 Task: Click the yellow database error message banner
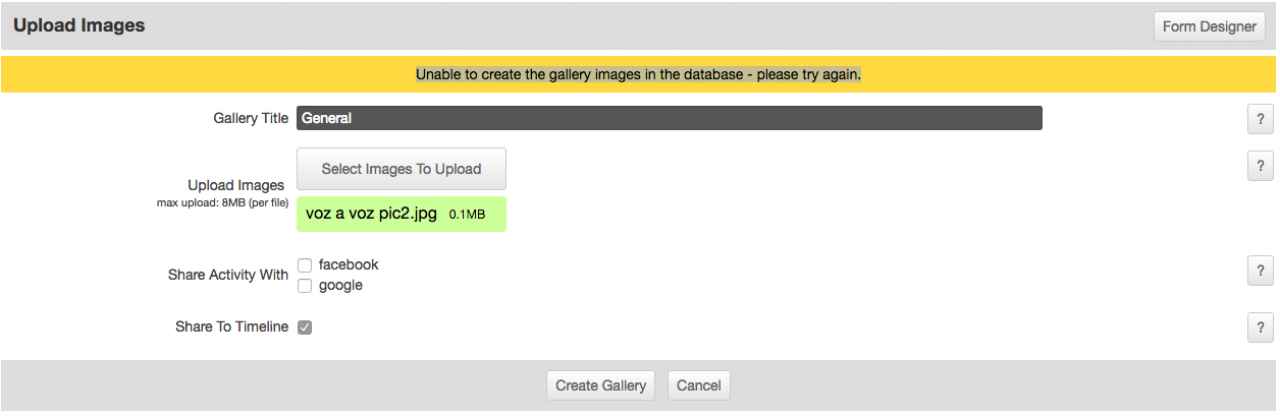[x=639, y=74]
